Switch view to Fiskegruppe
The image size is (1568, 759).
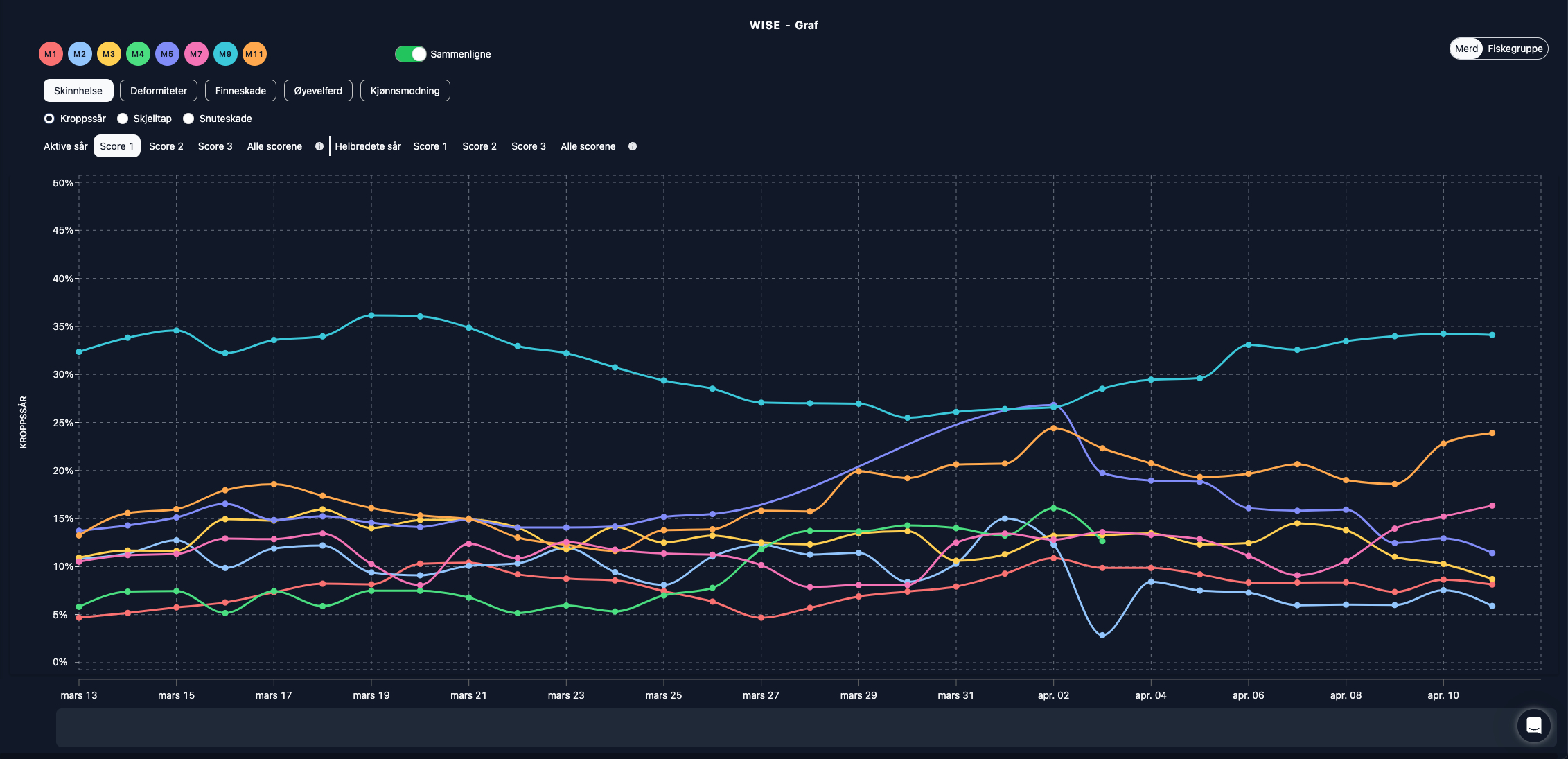pos(1515,49)
